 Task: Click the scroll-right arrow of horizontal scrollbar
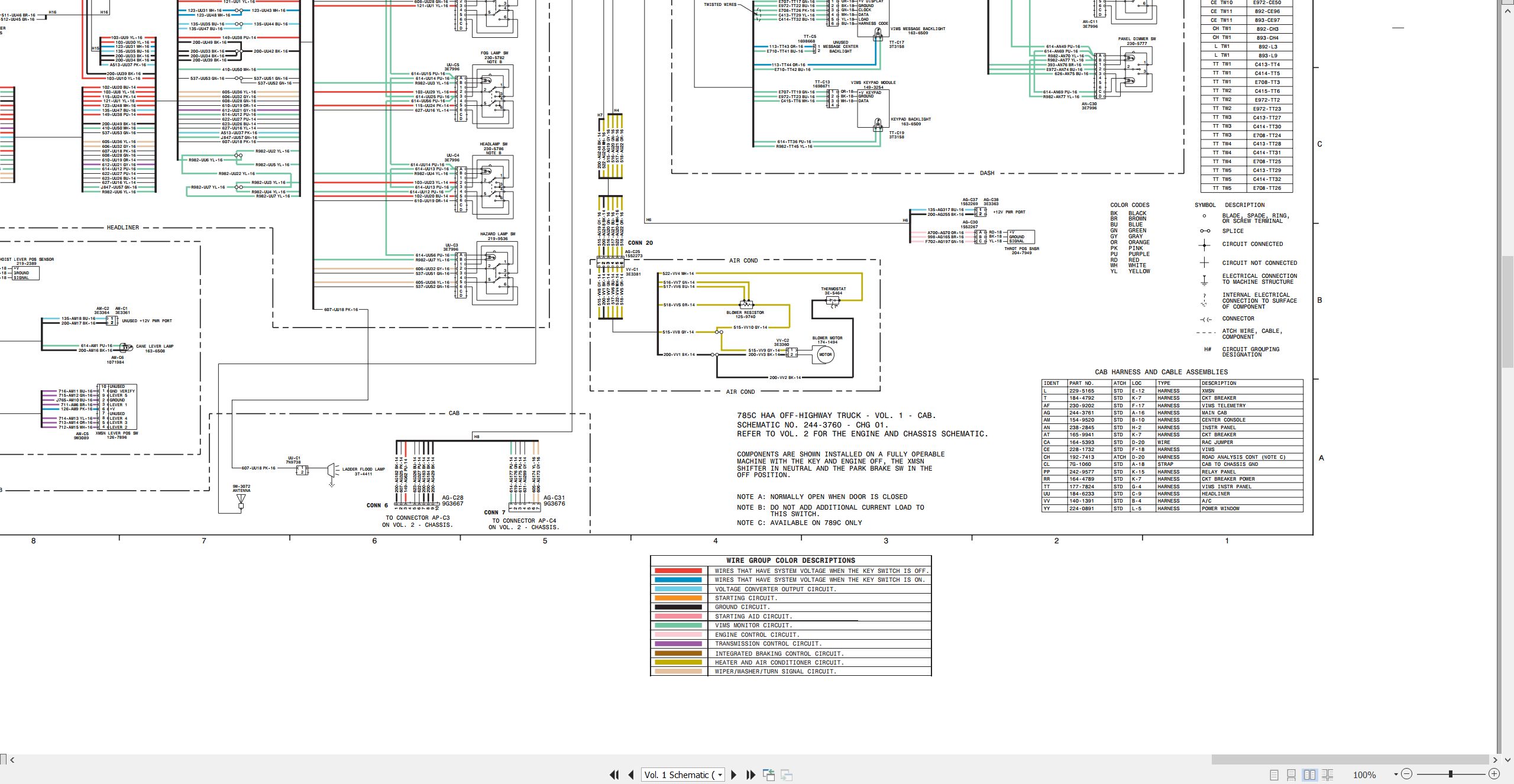pyautogui.click(x=1494, y=760)
